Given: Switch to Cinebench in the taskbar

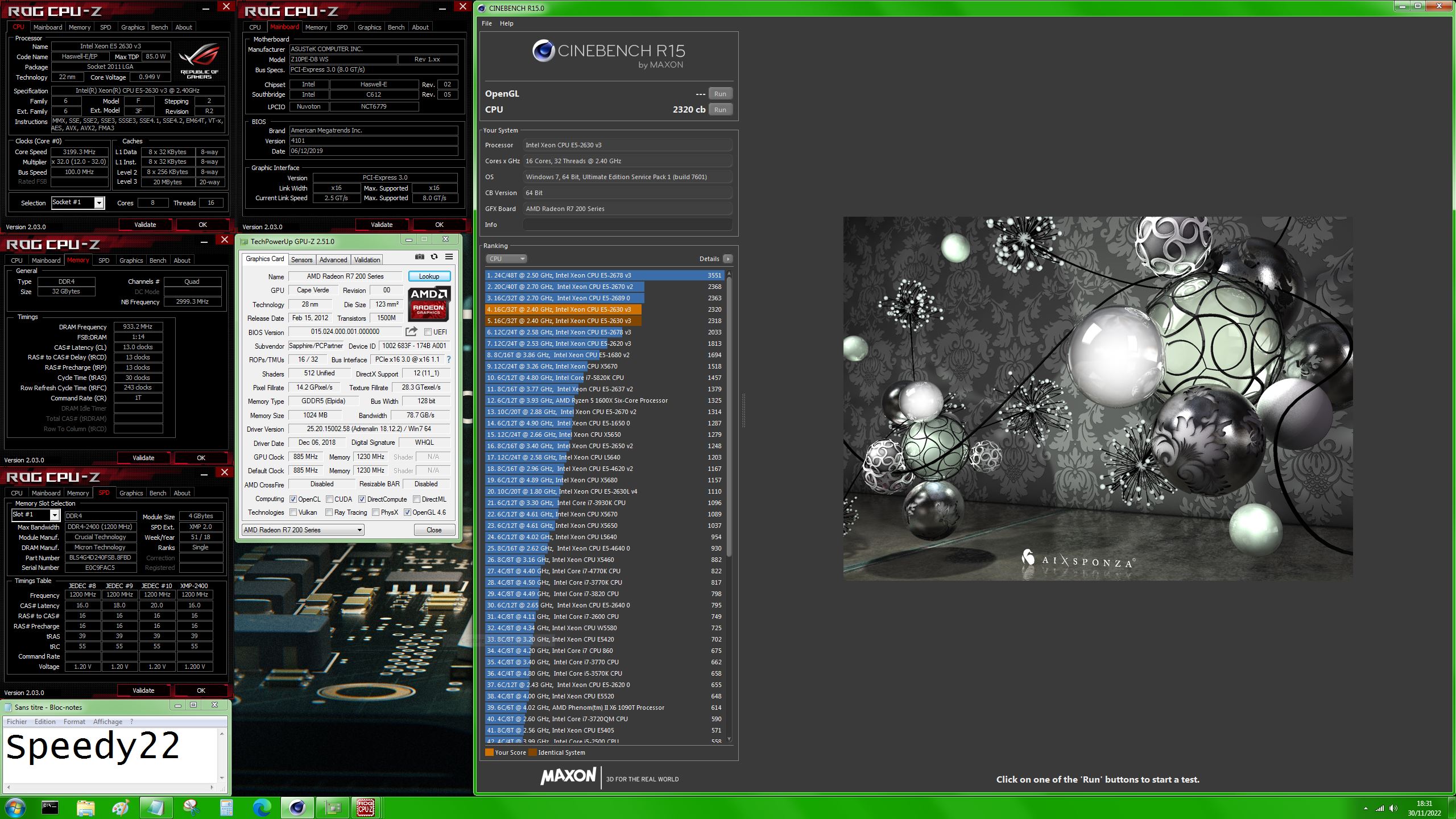Looking at the screenshot, I should click(x=297, y=807).
